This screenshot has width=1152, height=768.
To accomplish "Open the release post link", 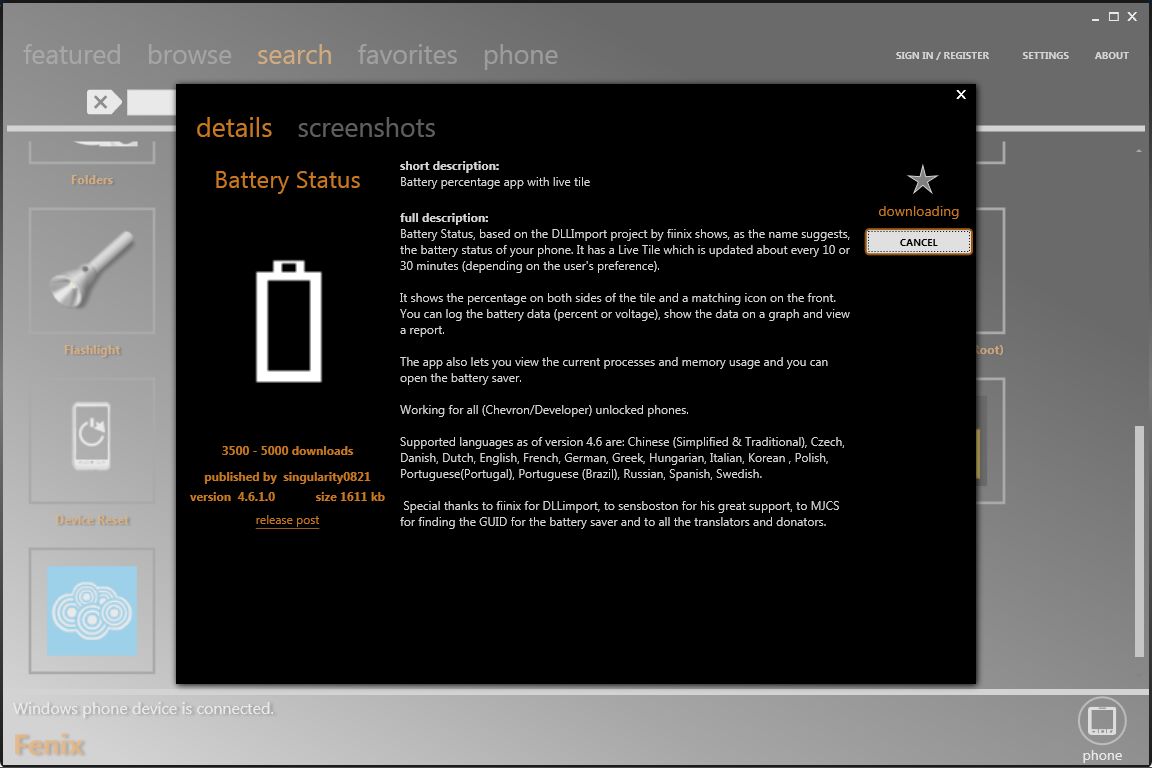I will click(x=287, y=520).
